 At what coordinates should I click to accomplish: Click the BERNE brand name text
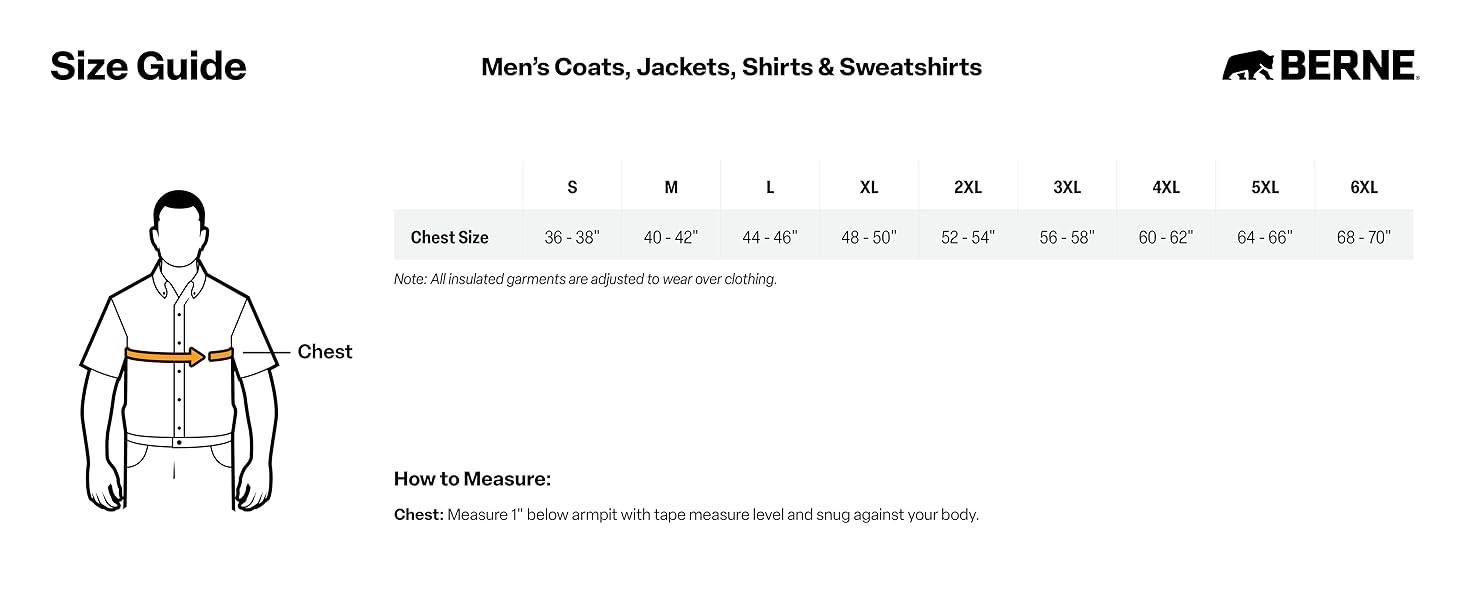(1349, 66)
